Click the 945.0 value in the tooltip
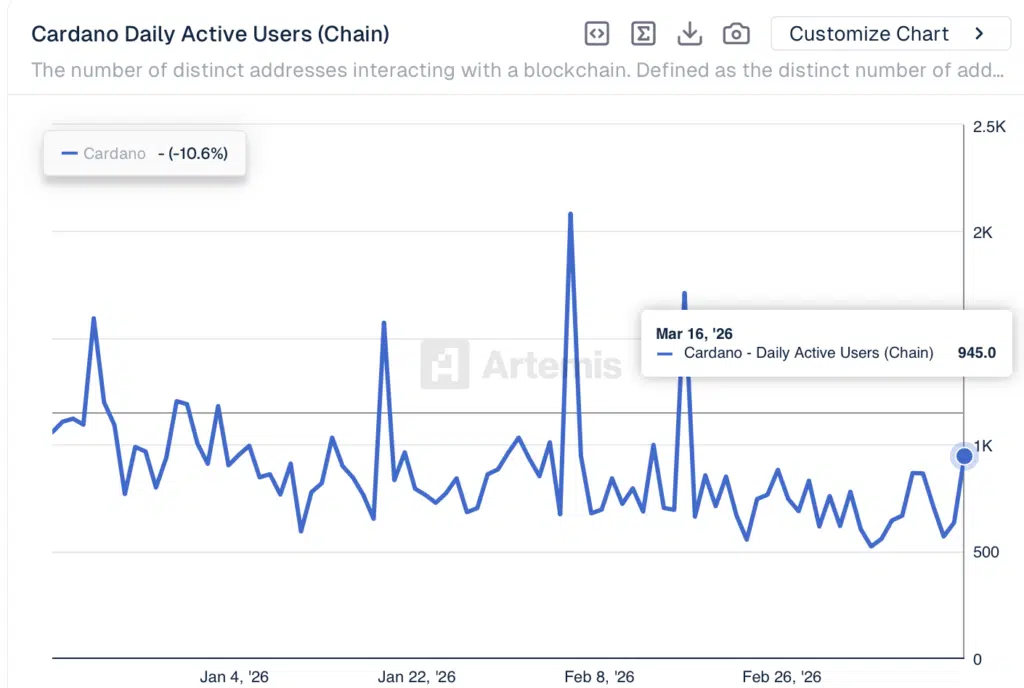This screenshot has width=1024, height=688. coord(976,353)
